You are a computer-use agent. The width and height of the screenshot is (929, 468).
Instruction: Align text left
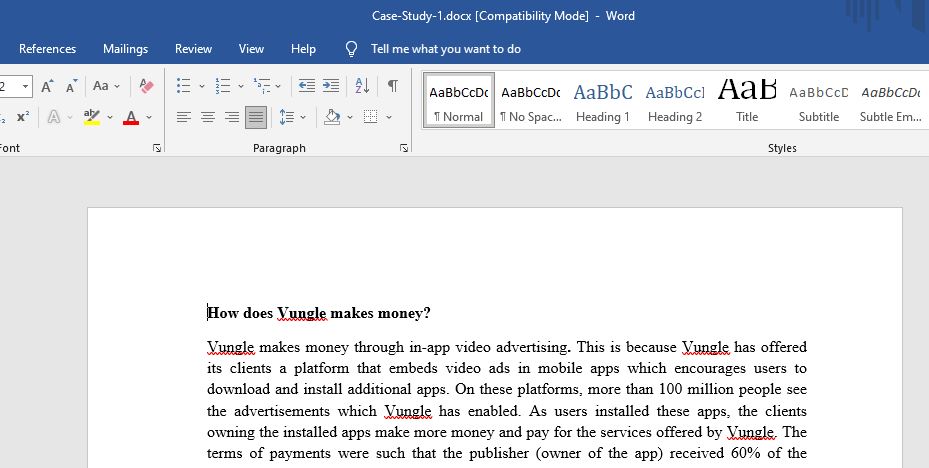[x=184, y=117]
